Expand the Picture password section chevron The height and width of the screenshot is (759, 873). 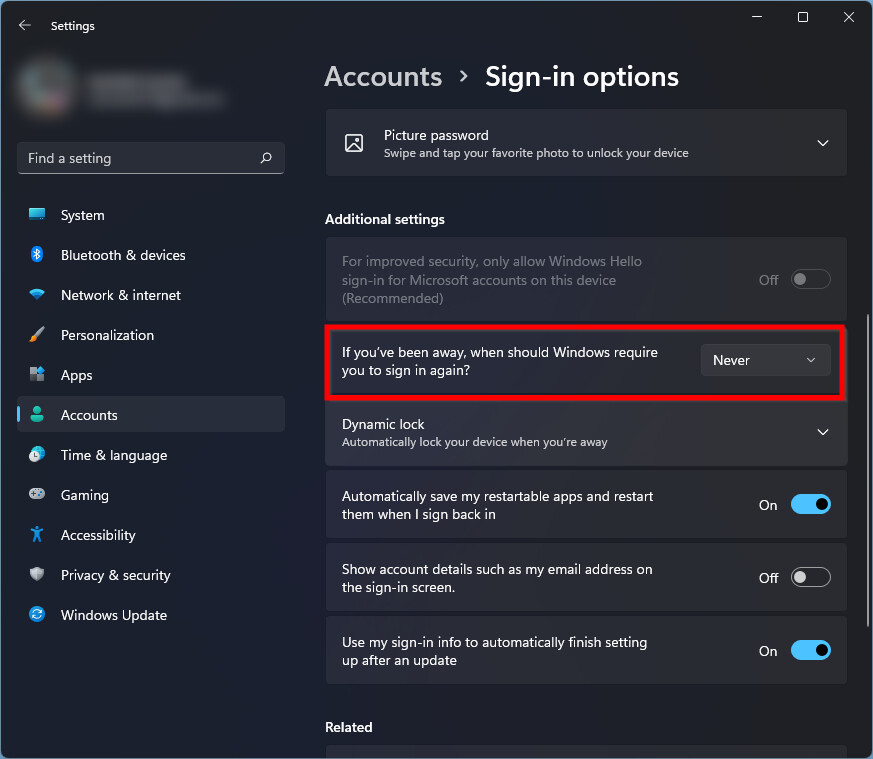click(823, 143)
